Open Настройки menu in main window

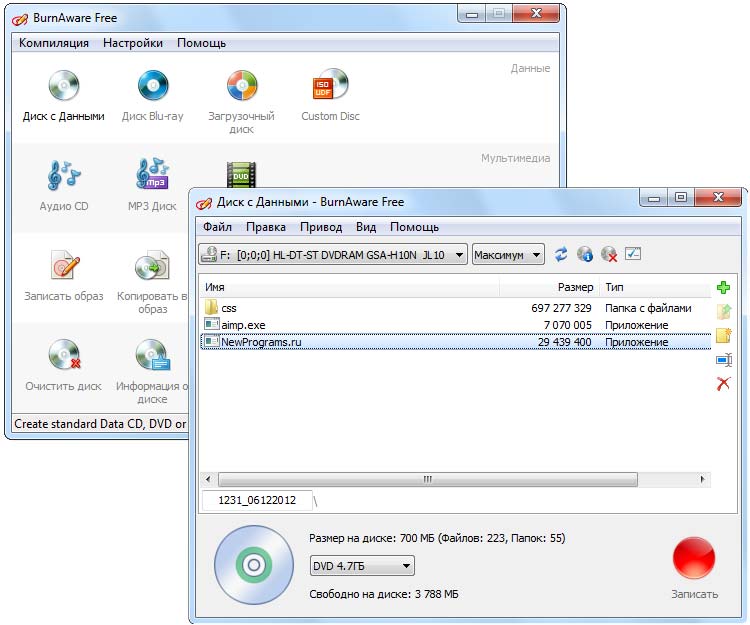coord(132,43)
